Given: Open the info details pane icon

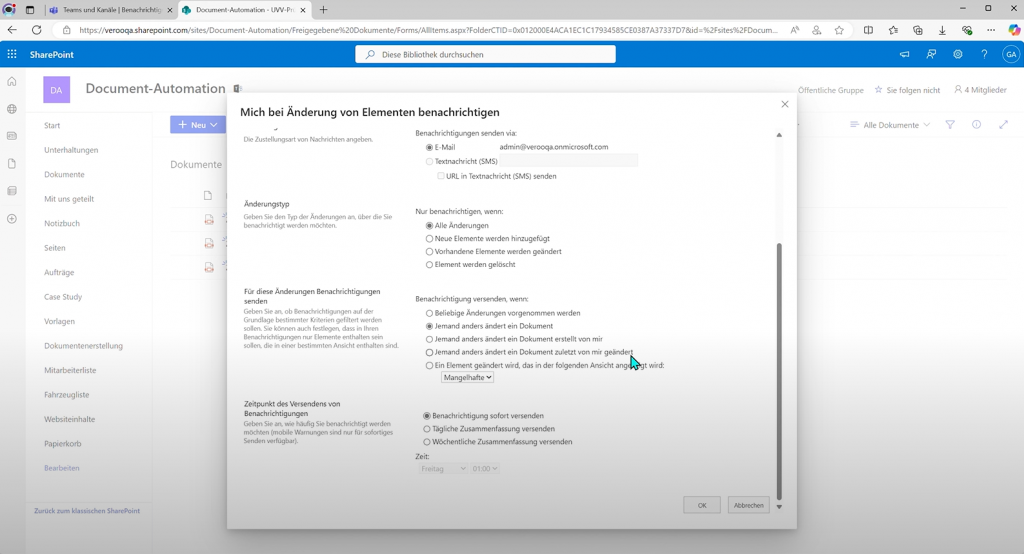Looking at the screenshot, I should pos(976,125).
